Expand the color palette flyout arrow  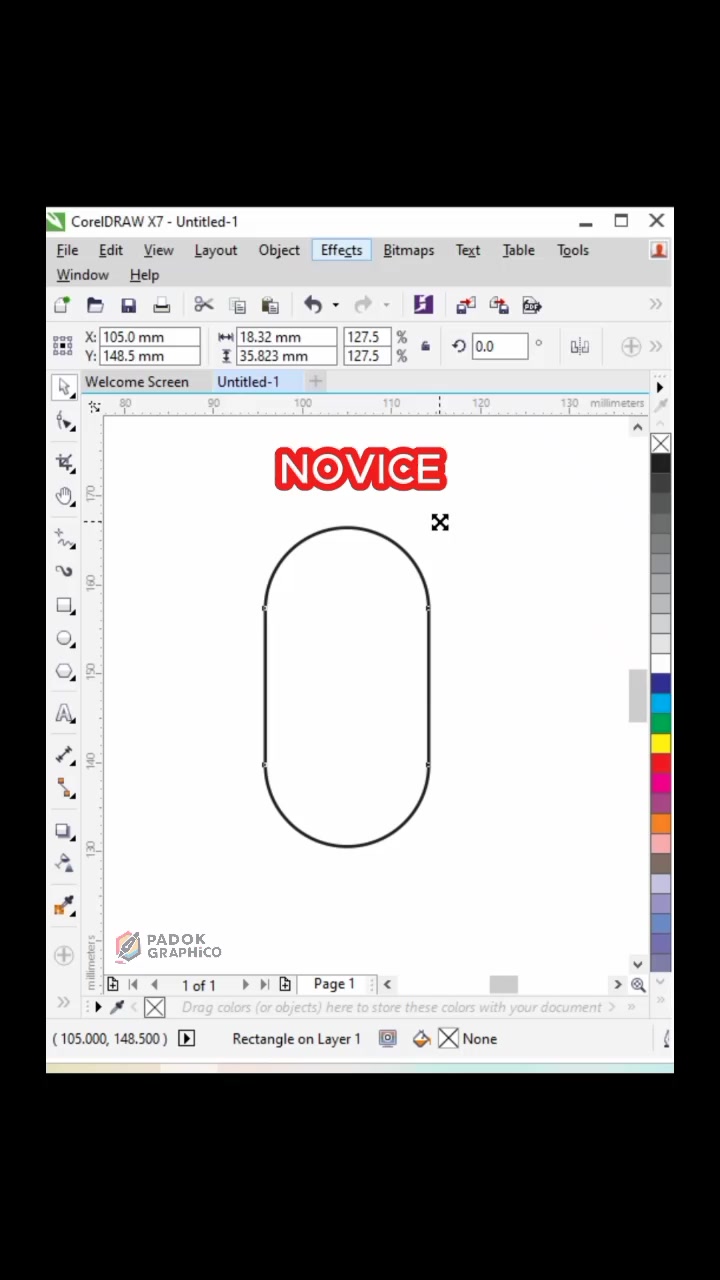[x=660, y=387]
